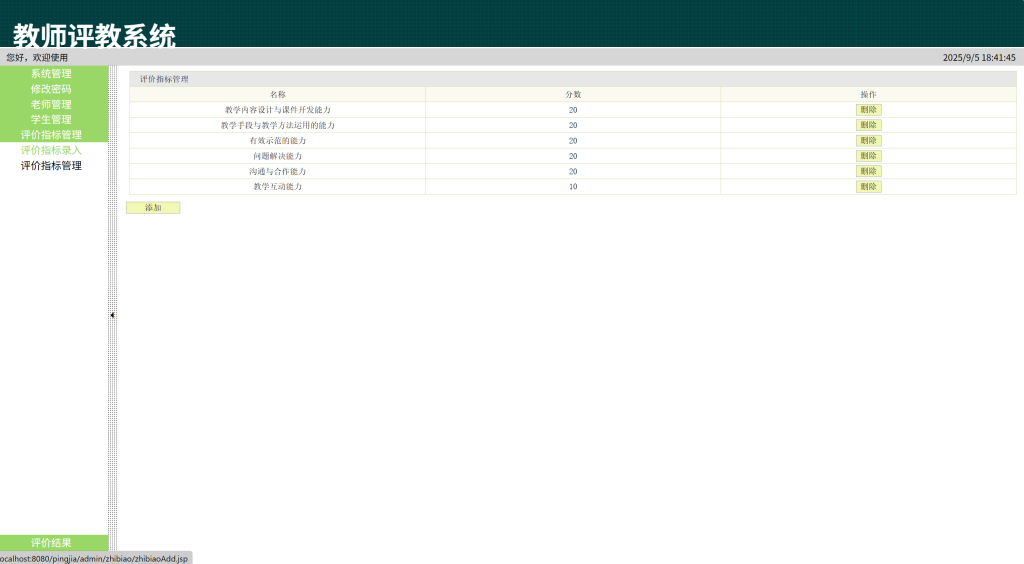Open the 学生管理 menu section

[54, 119]
